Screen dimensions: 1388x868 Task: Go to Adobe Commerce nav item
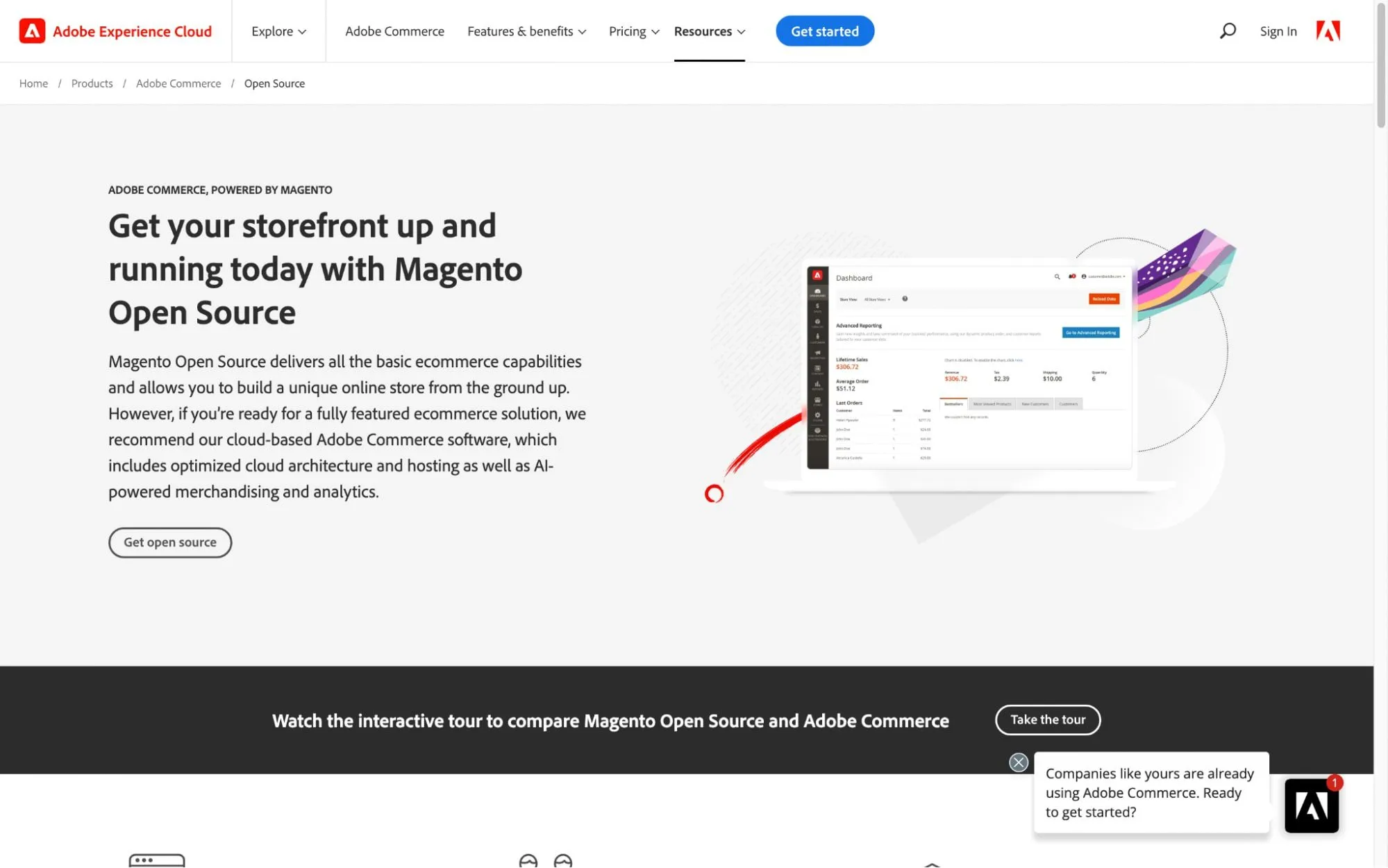click(394, 31)
